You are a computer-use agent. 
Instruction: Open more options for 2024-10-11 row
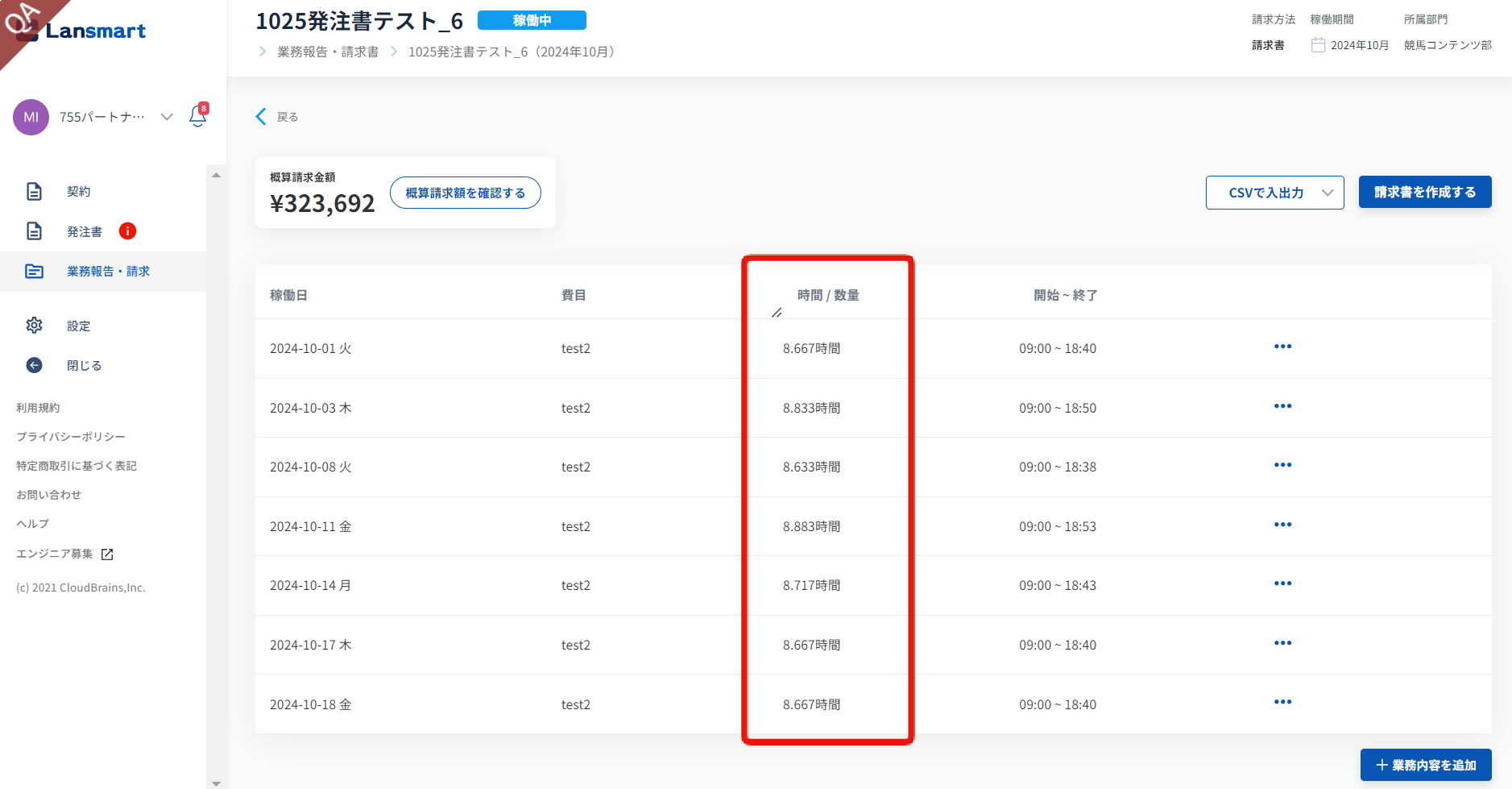point(1283,525)
